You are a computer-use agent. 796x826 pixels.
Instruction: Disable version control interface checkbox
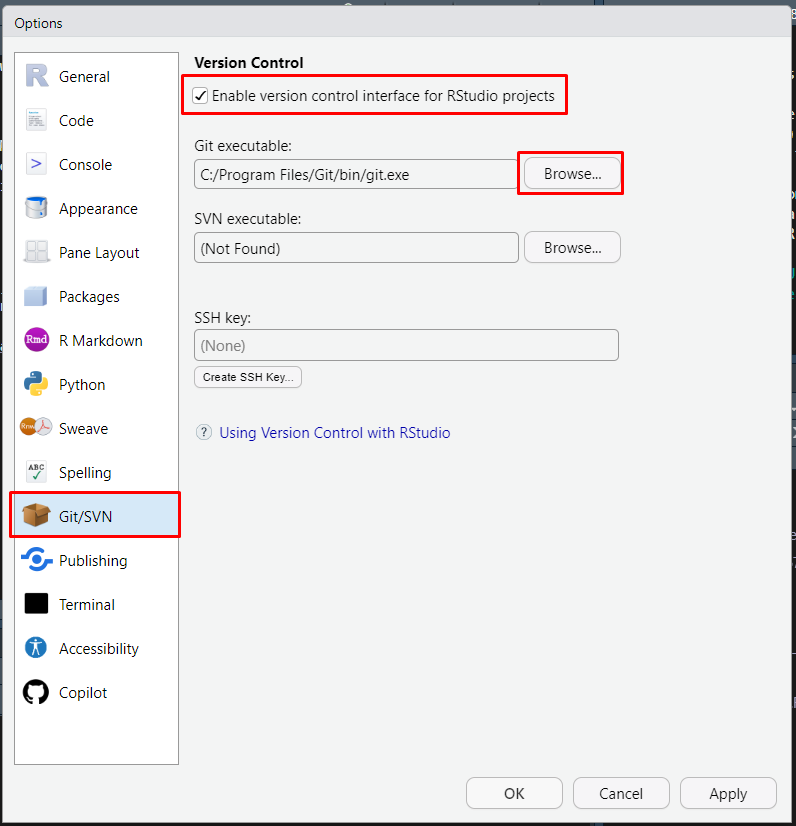[201, 96]
